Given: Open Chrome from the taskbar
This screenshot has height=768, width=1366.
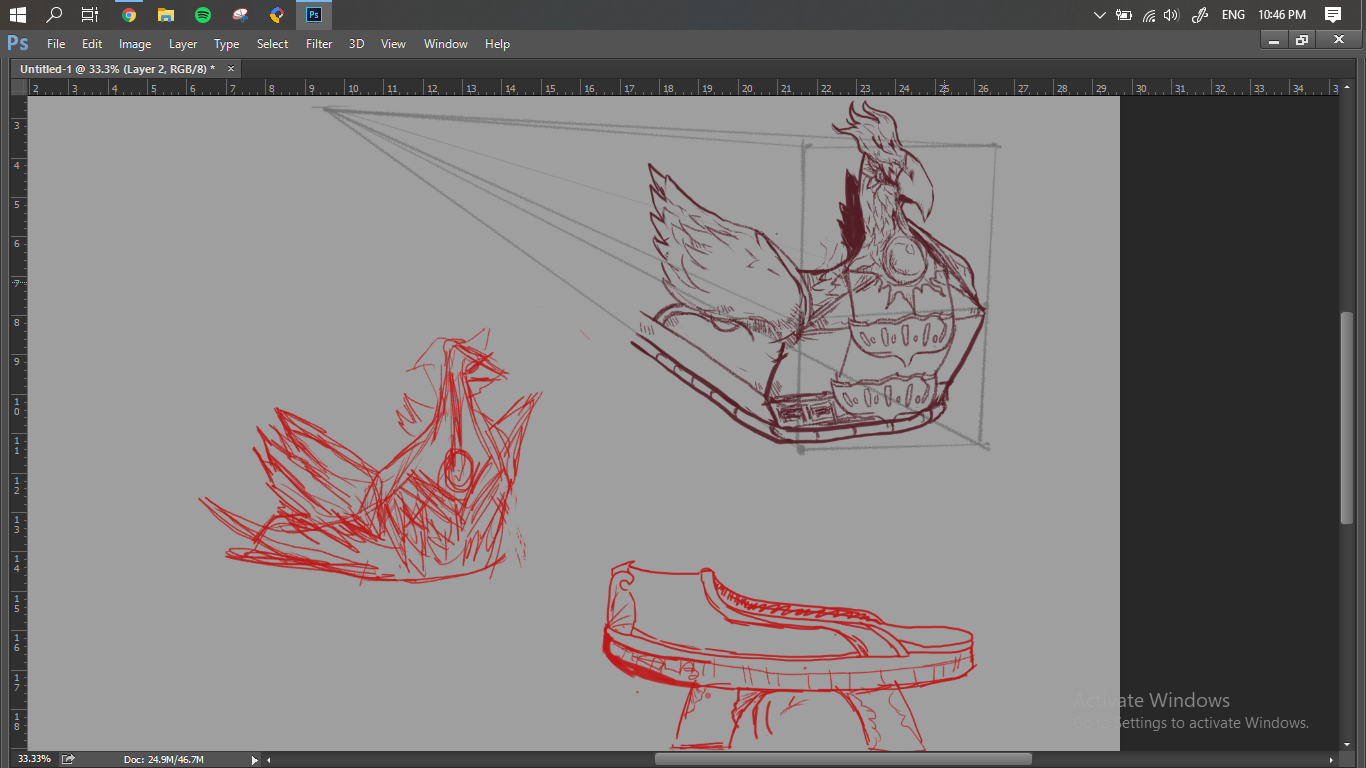Looking at the screenshot, I should (129, 15).
